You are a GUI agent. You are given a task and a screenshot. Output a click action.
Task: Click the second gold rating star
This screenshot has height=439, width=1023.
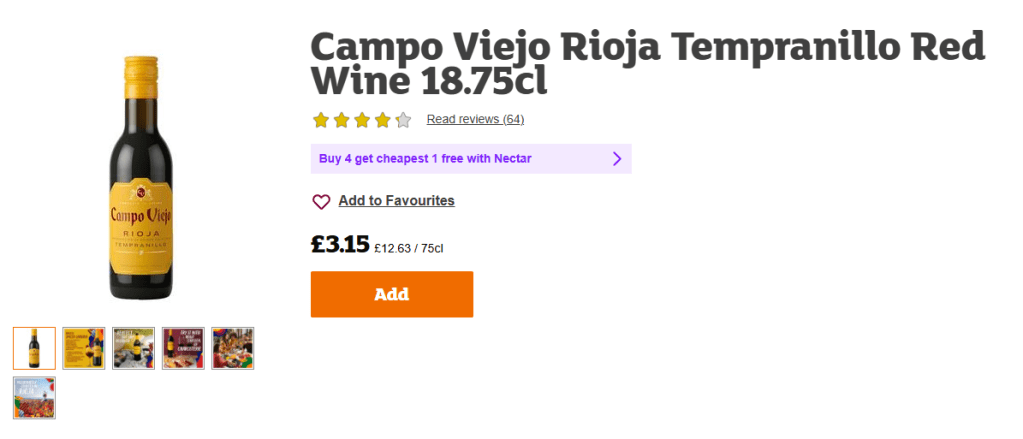click(x=341, y=120)
